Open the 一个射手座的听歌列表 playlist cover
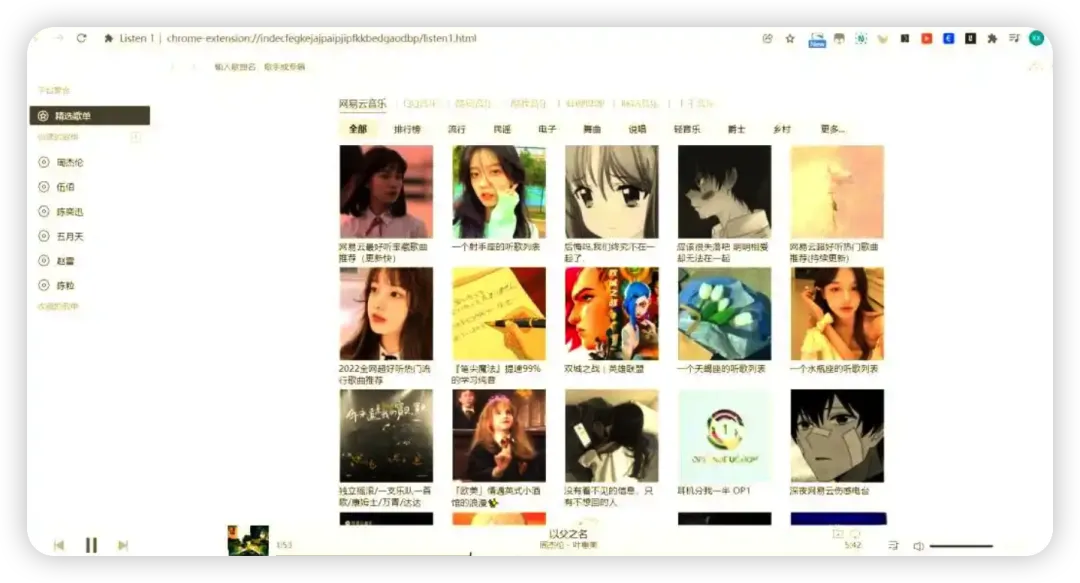Image resolution: width=1080 pixels, height=583 pixels. [x=499, y=192]
